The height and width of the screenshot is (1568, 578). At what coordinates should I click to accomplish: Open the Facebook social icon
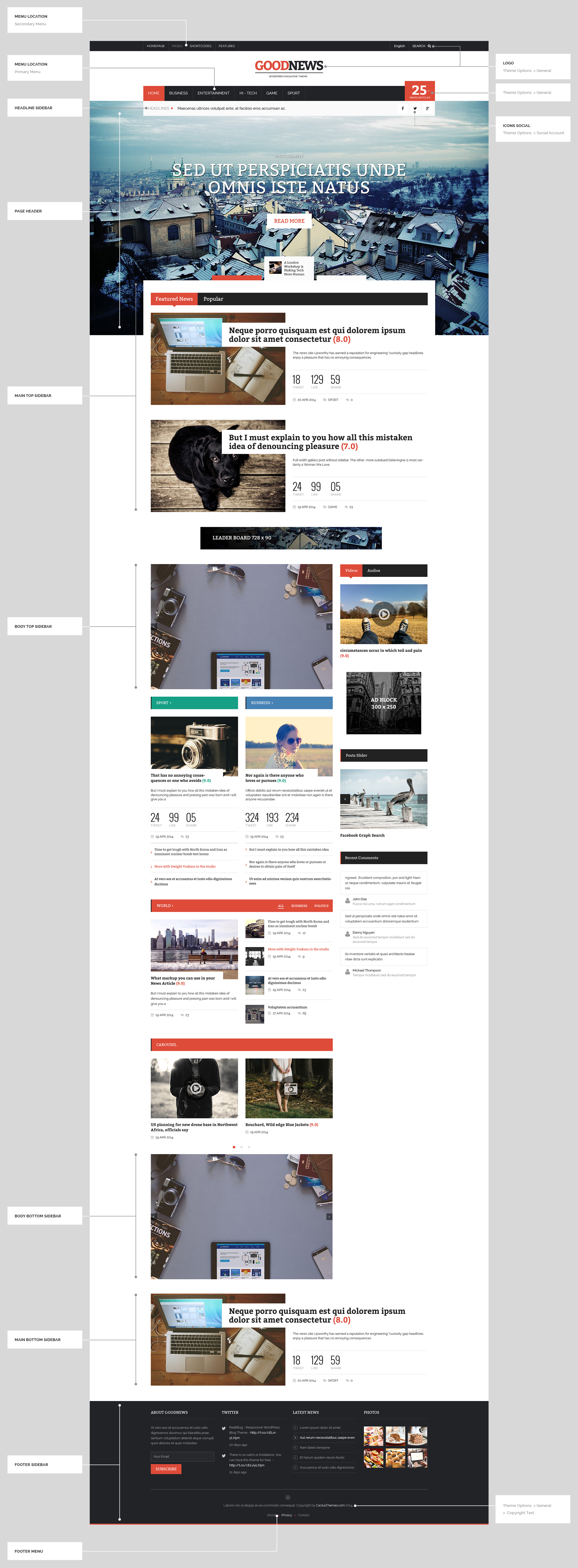point(402,109)
